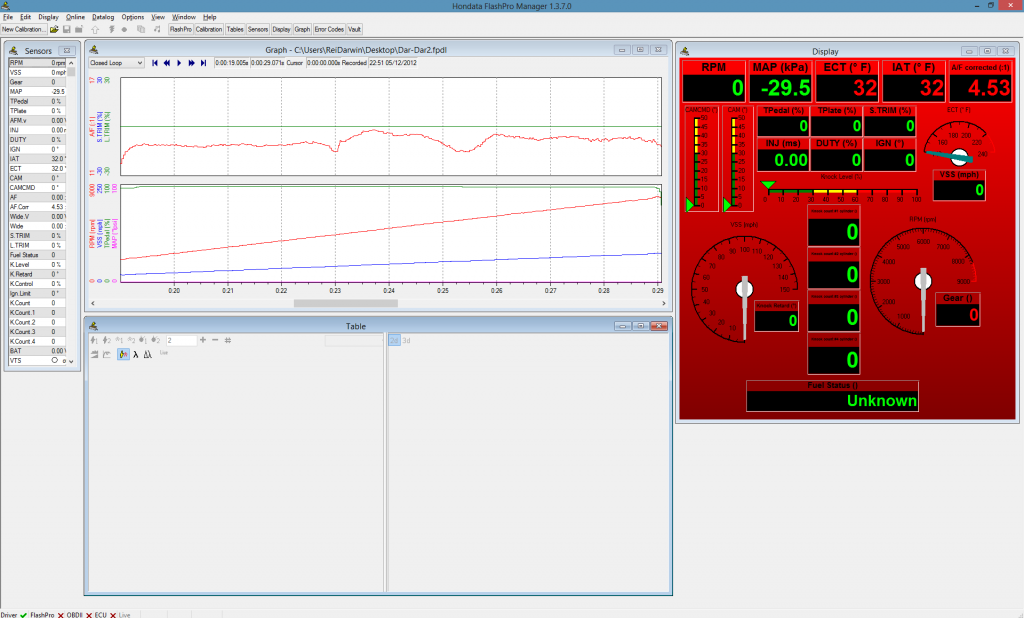Click the upload arrow icon in toolbar
1024x618 pixels.
coord(95,29)
